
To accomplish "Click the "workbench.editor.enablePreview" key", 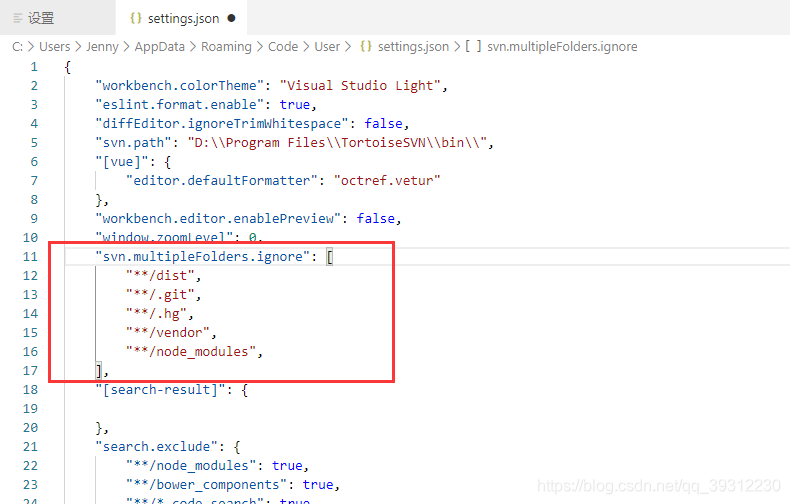I will 218,219.
